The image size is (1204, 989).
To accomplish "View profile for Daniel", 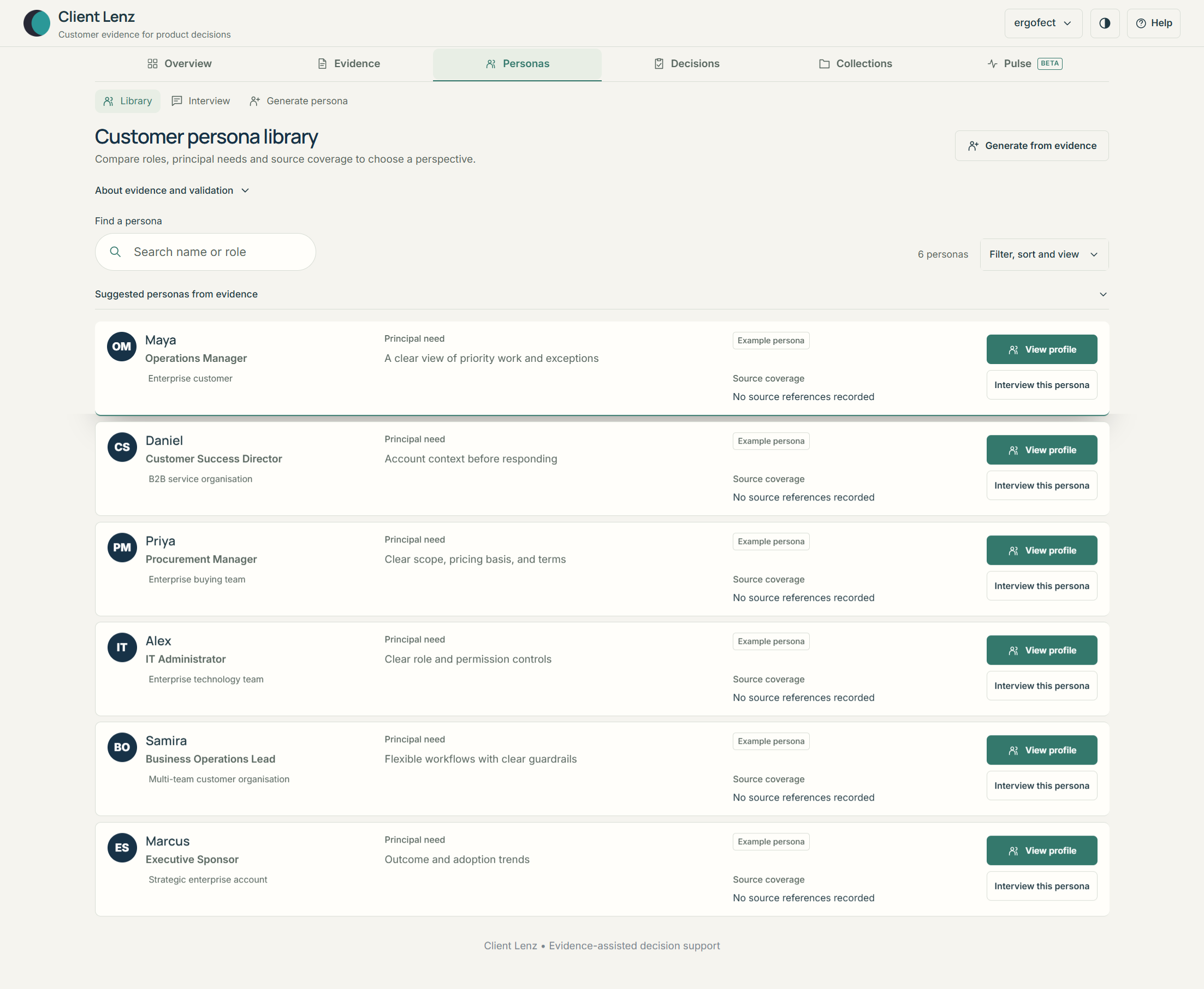I will 1042,450.
